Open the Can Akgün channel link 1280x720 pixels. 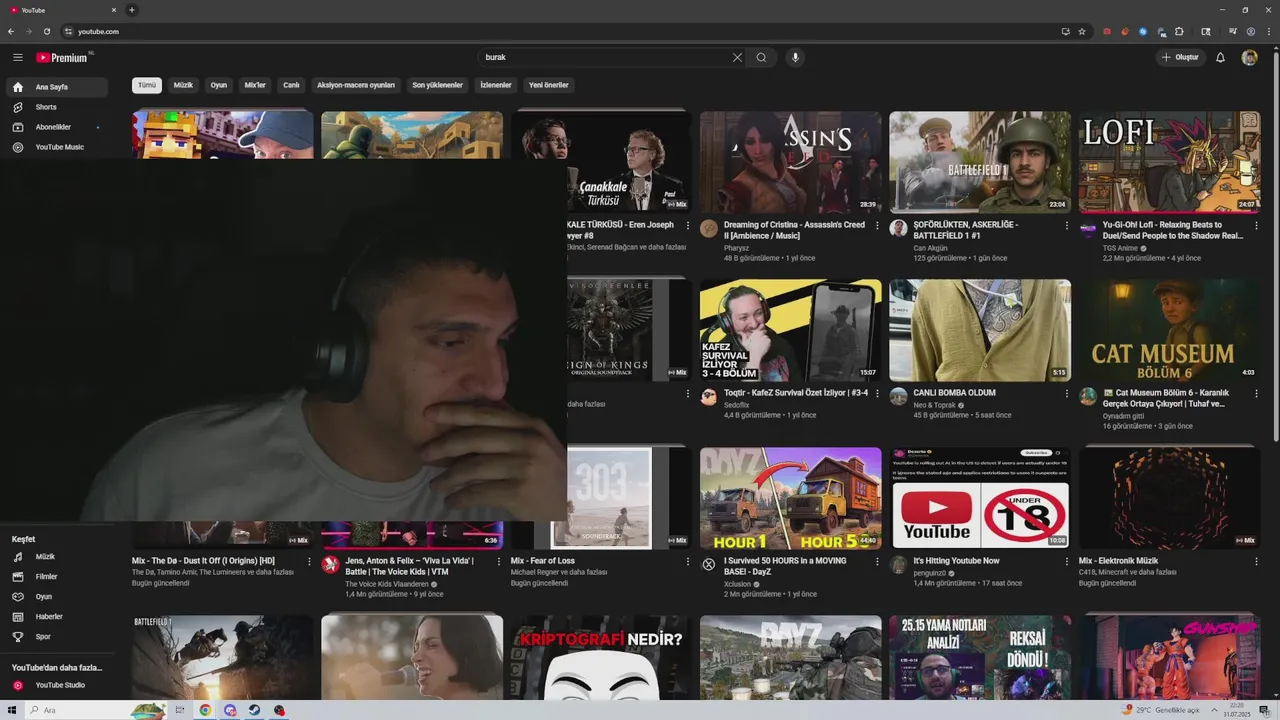pyautogui.click(x=930, y=248)
